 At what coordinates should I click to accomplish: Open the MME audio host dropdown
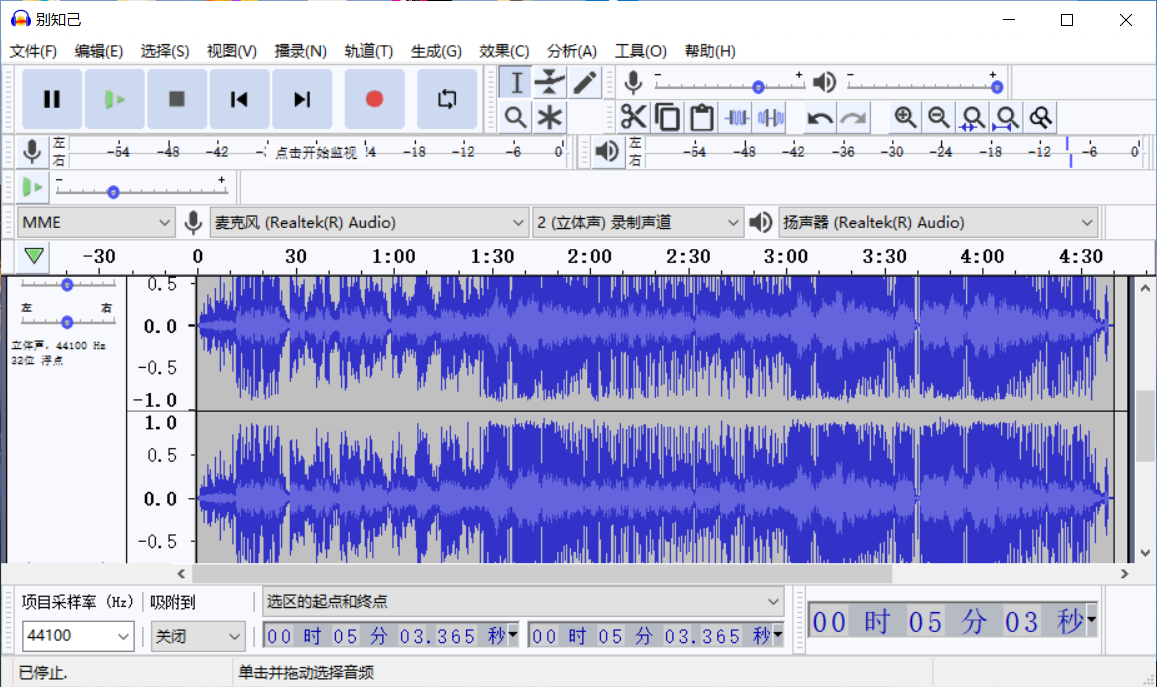pyautogui.click(x=96, y=222)
